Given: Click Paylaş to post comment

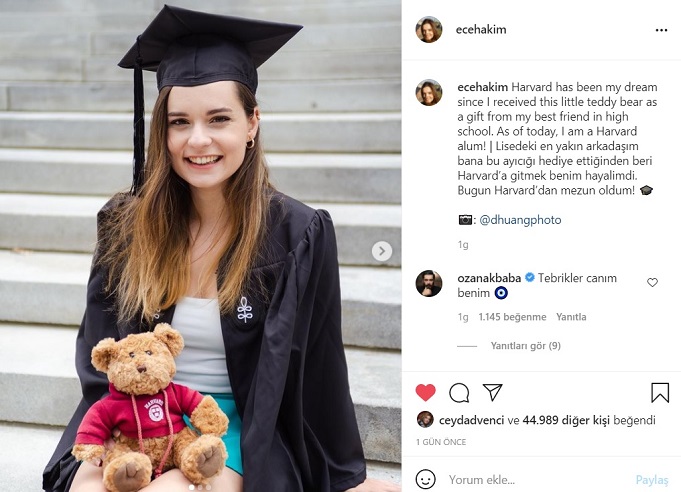Looking at the screenshot, I should click(651, 480).
